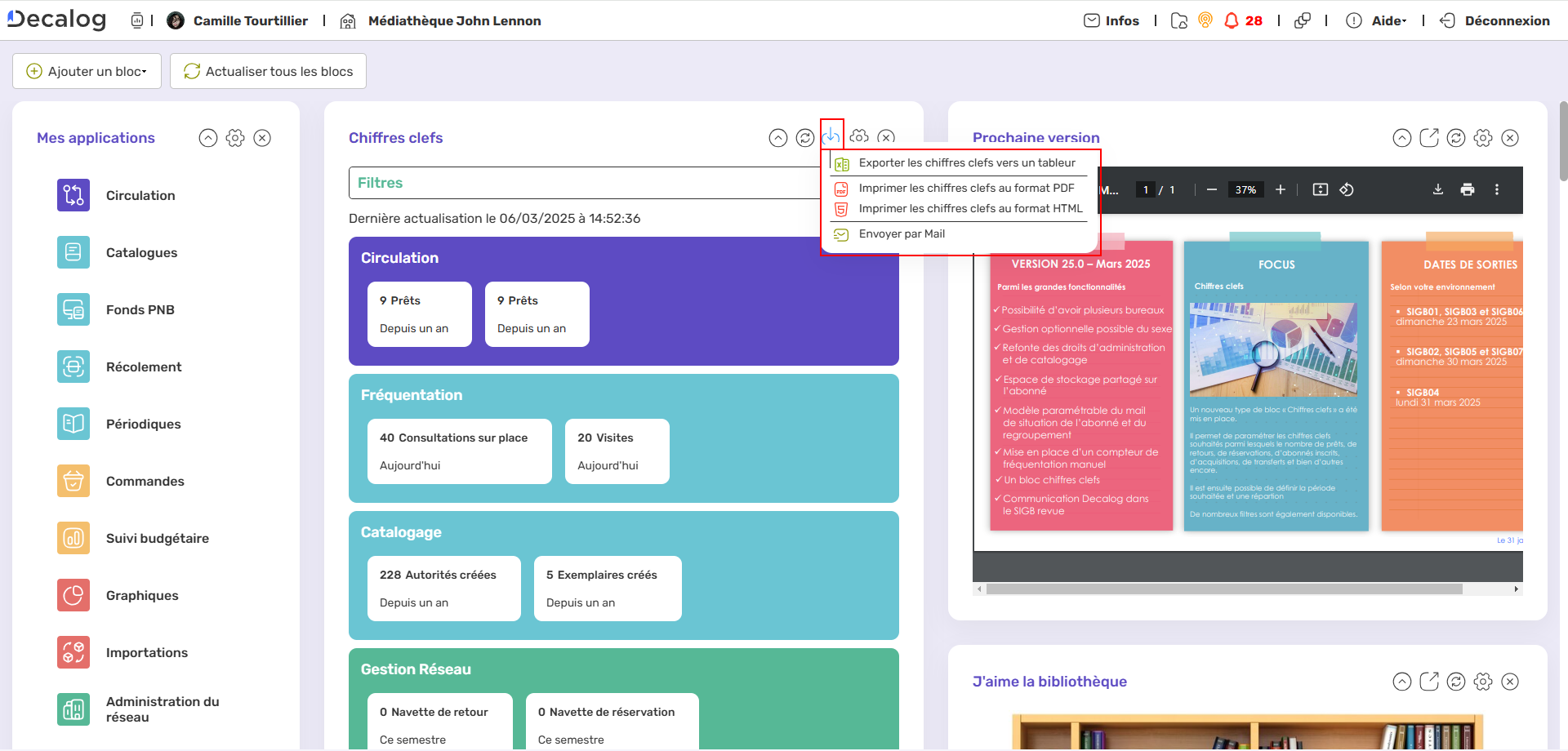Image resolution: width=1568 pixels, height=751 pixels.
Task: Select Exporter les chiffres clefs vers un tableur
Action: pos(966,163)
